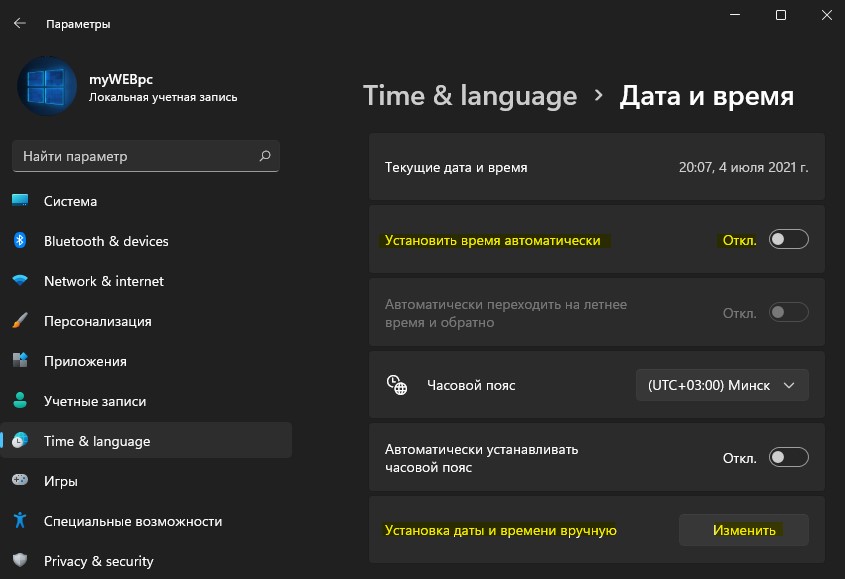Click the Bluetooth icon in sidebar
The width and height of the screenshot is (845, 579).
click(20, 240)
